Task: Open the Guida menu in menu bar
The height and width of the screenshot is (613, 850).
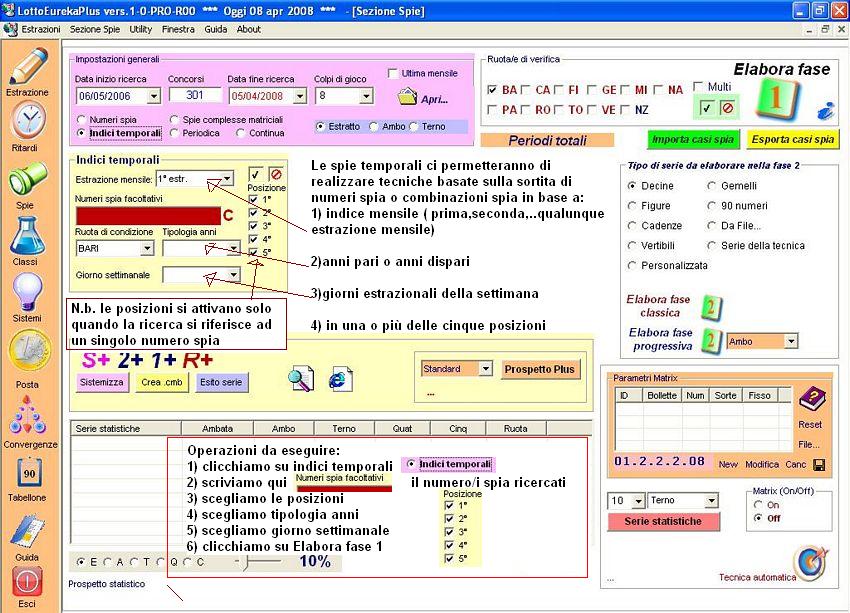Action: click(x=216, y=29)
